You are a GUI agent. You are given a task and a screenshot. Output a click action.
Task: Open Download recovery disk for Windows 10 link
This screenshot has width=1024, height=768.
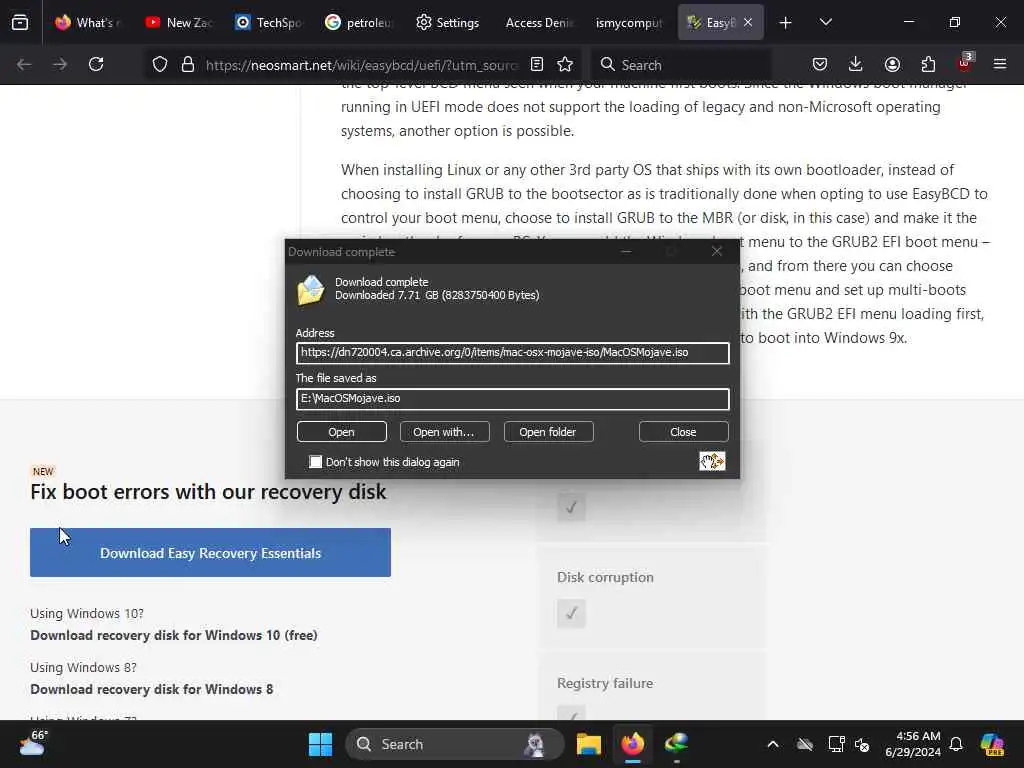click(x=174, y=635)
